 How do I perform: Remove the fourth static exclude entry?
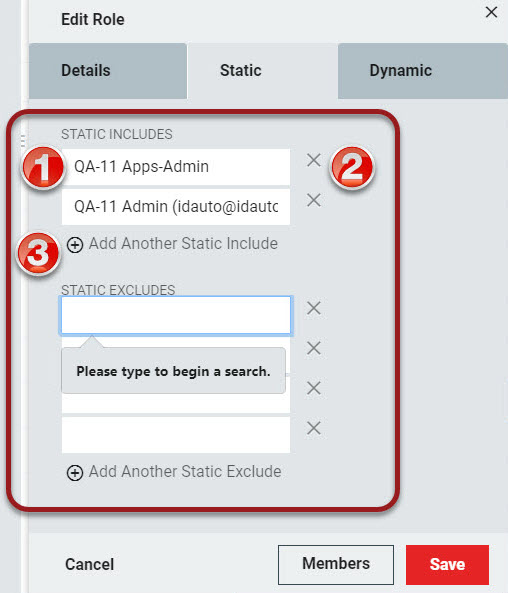pyautogui.click(x=314, y=428)
